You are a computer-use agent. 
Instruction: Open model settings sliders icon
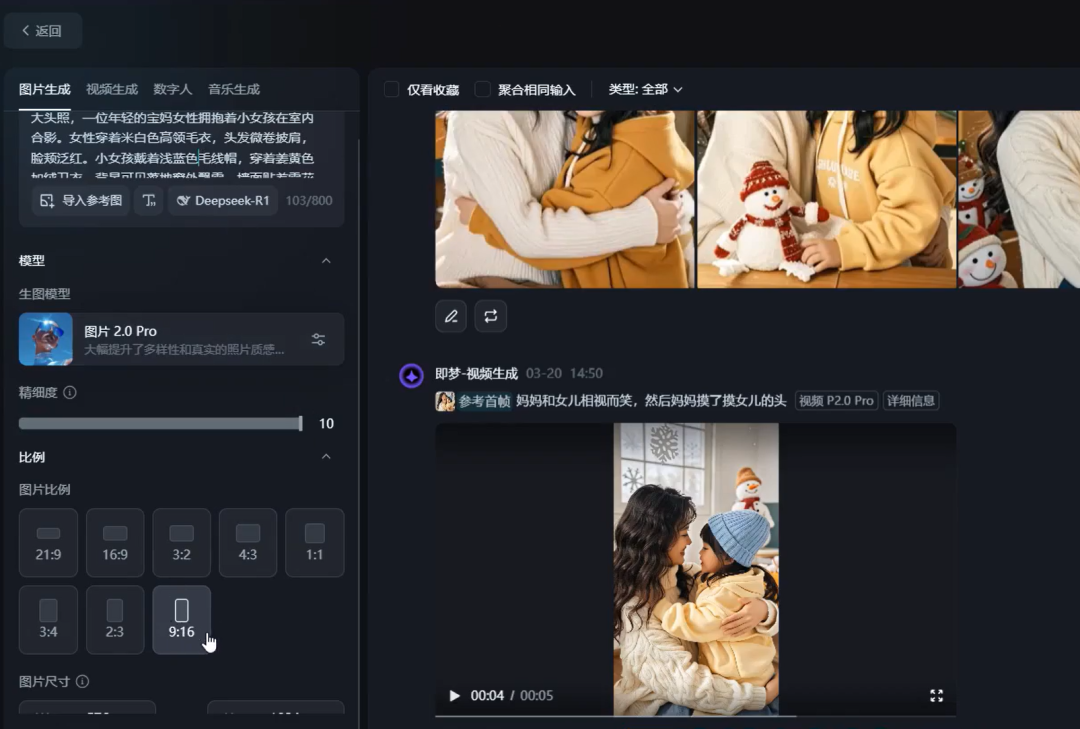coord(318,339)
